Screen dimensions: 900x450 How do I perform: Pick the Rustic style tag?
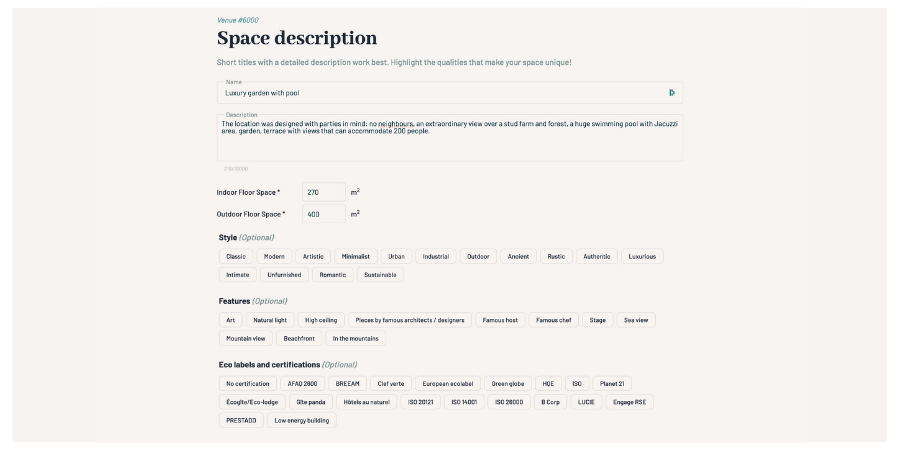(556, 257)
